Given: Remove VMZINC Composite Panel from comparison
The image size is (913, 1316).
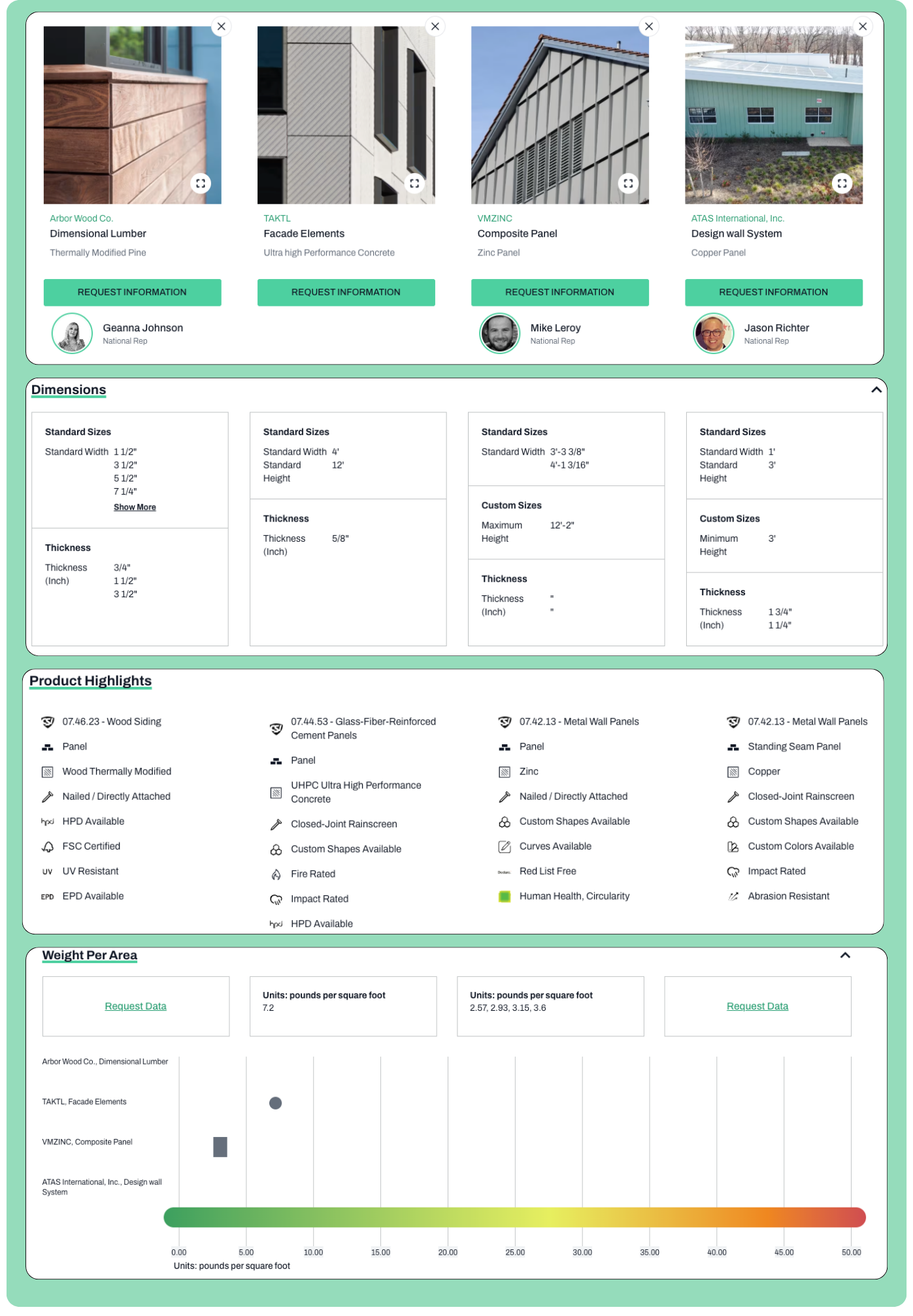Looking at the screenshot, I should [649, 27].
